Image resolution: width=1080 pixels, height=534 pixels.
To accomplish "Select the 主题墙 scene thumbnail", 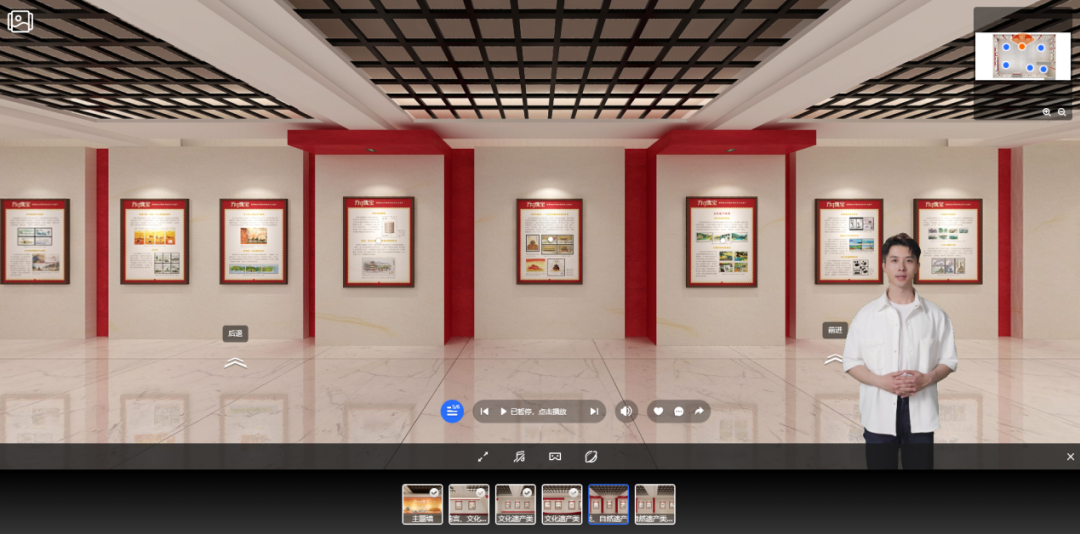I will pos(422,504).
